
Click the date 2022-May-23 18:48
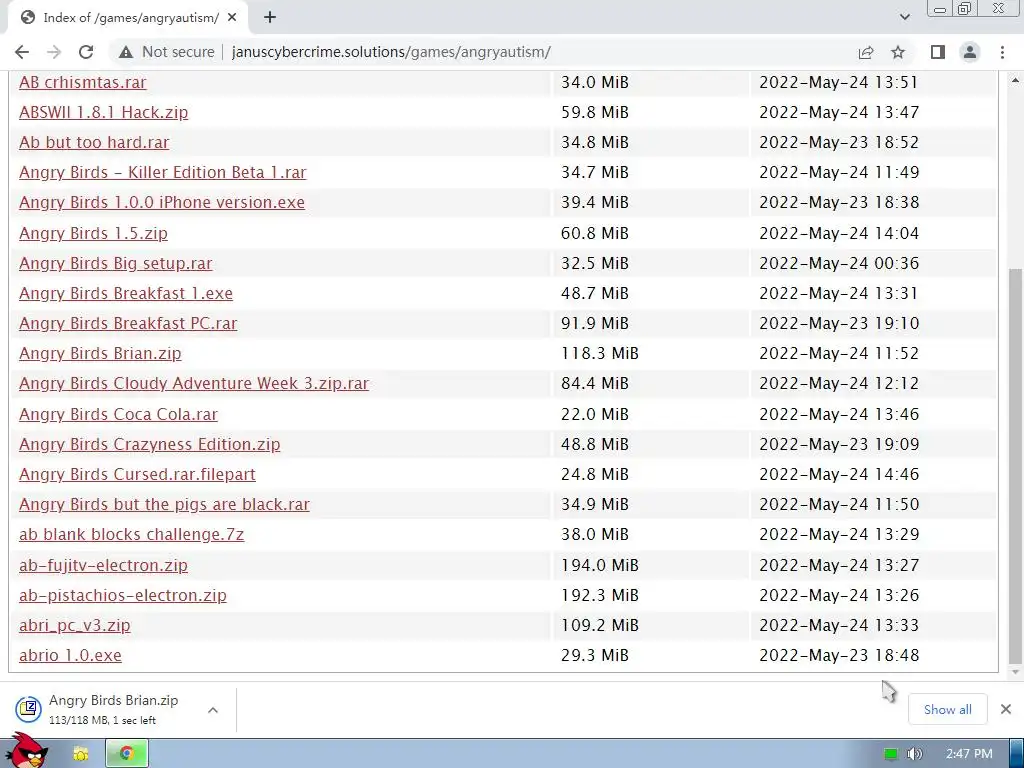tap(839, 655)
